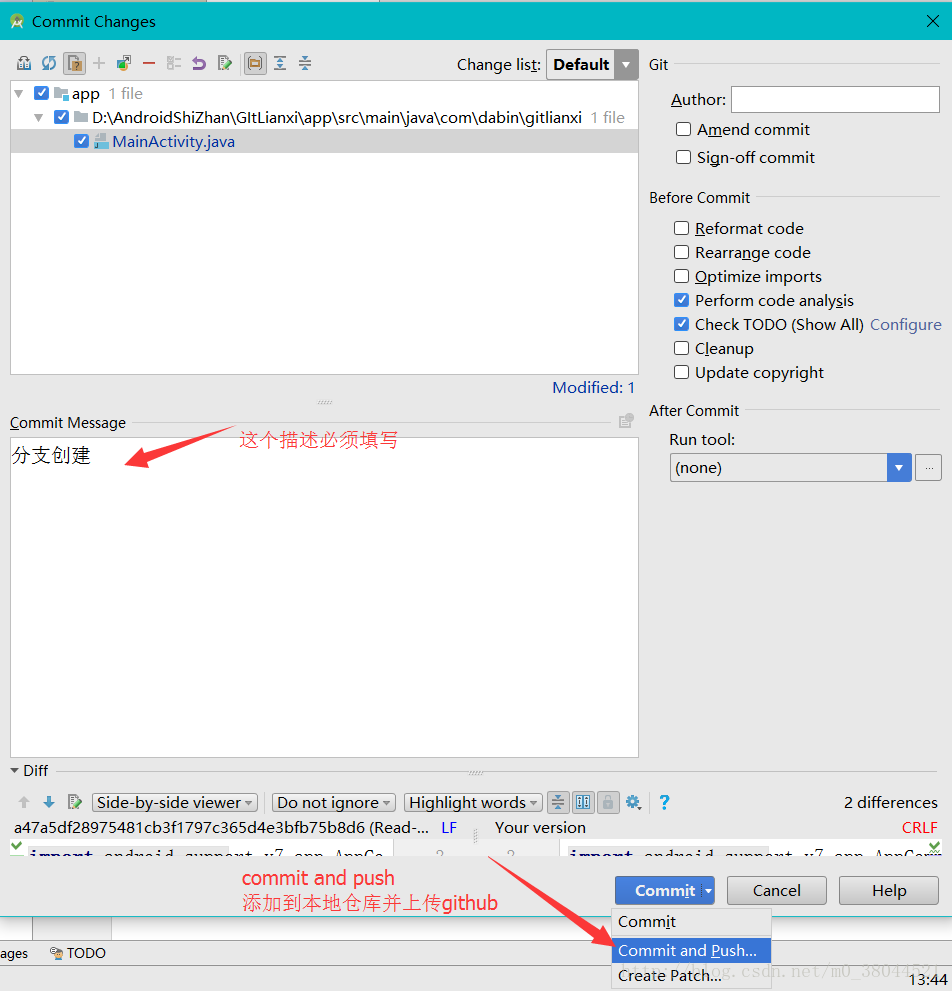
Task: Enable the Reformat code checkbox
Action: (681, 228)
